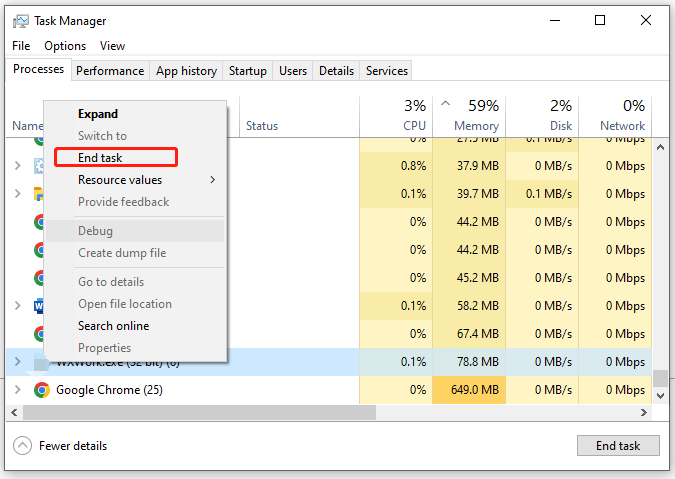Expand the Word process group chevron
Viewport: 675px width, 479px height.
[x=18, y=306]
